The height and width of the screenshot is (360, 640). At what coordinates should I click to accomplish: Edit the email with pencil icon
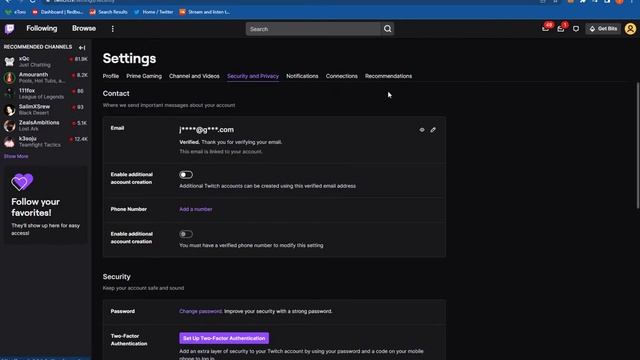click(433, 130)
